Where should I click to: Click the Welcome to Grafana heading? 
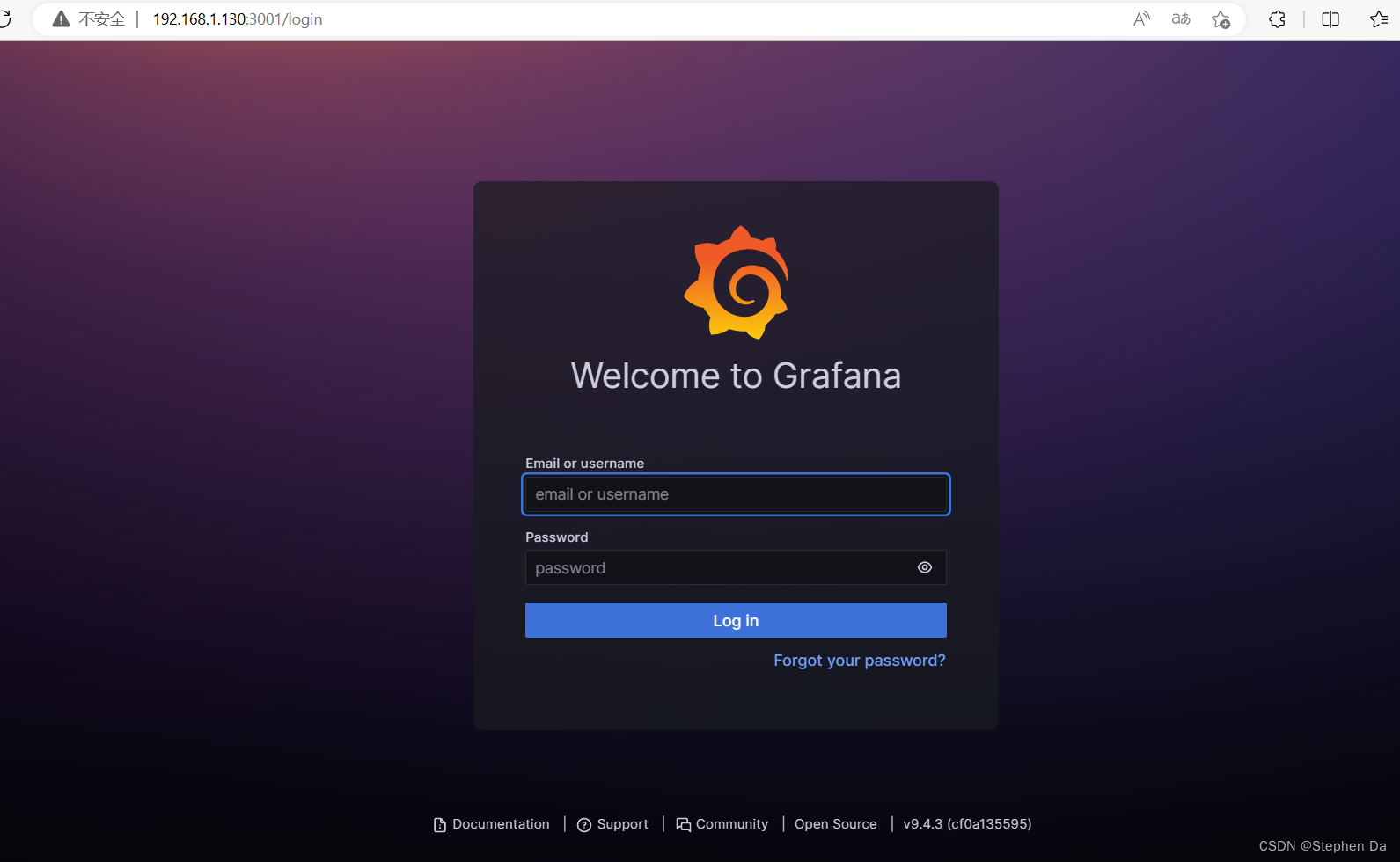click(736, 376)
